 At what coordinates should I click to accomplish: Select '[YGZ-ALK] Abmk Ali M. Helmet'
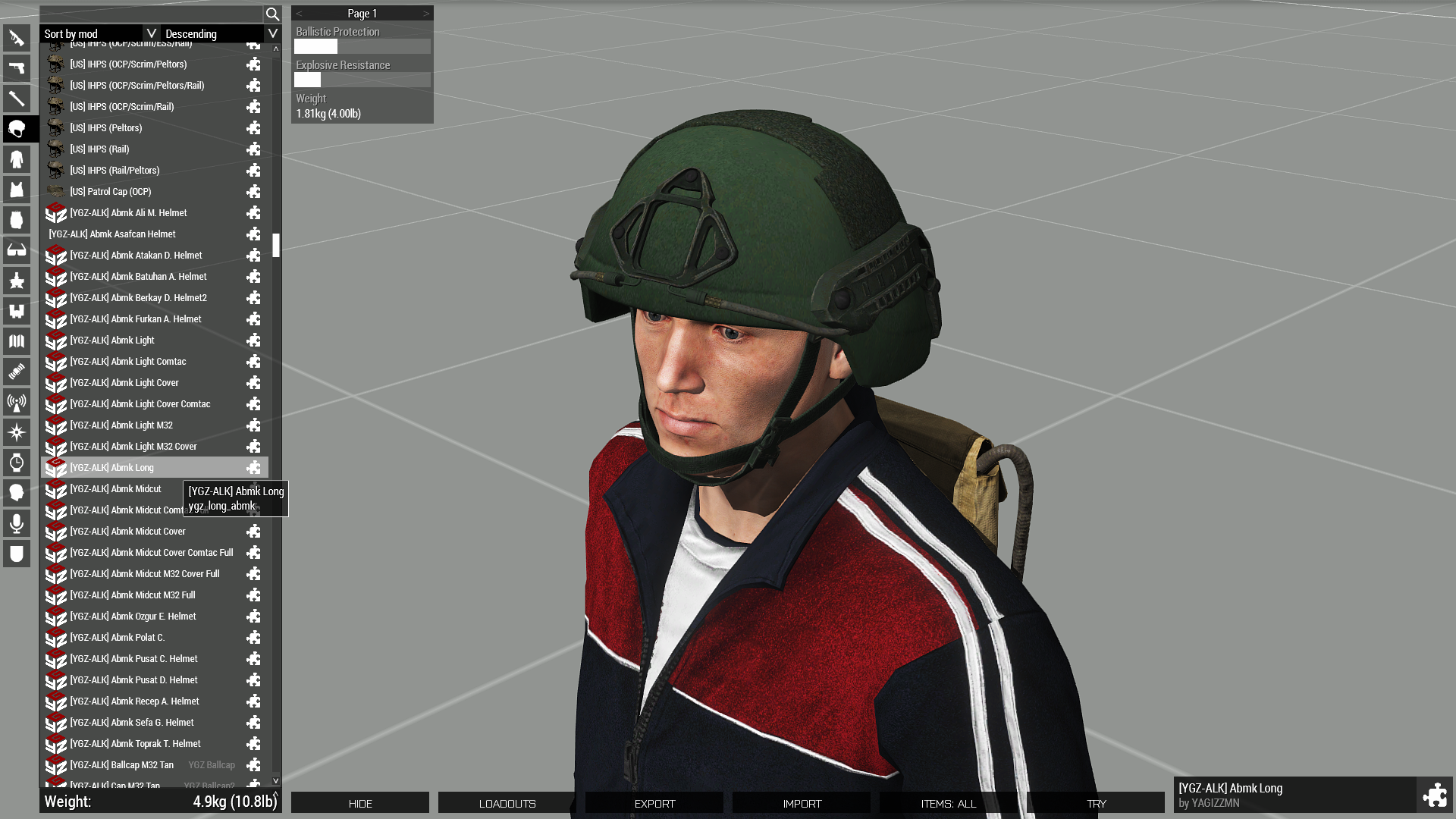(x=155, y=213)
